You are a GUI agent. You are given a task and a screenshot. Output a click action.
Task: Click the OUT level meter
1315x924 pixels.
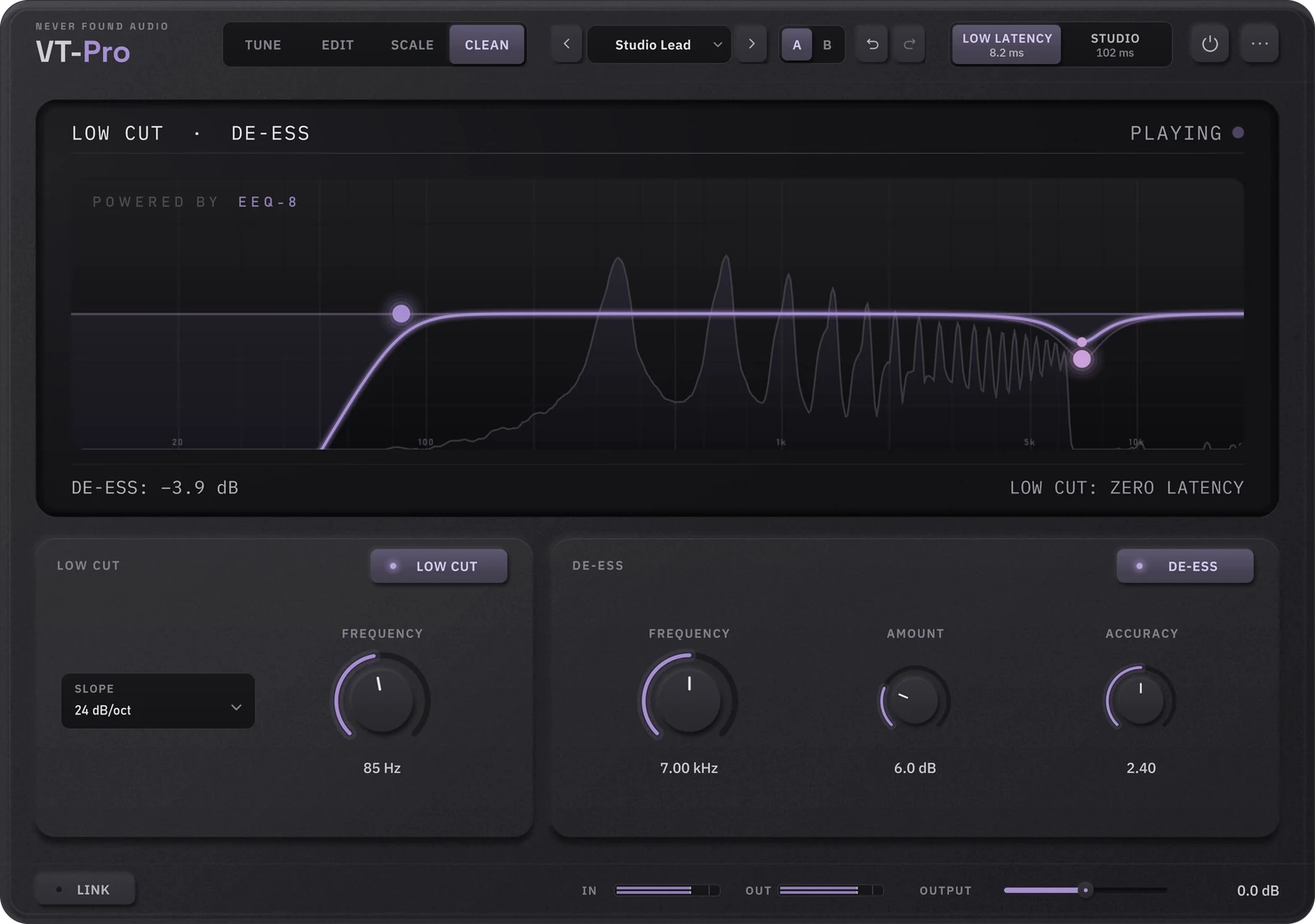[832, 890]
